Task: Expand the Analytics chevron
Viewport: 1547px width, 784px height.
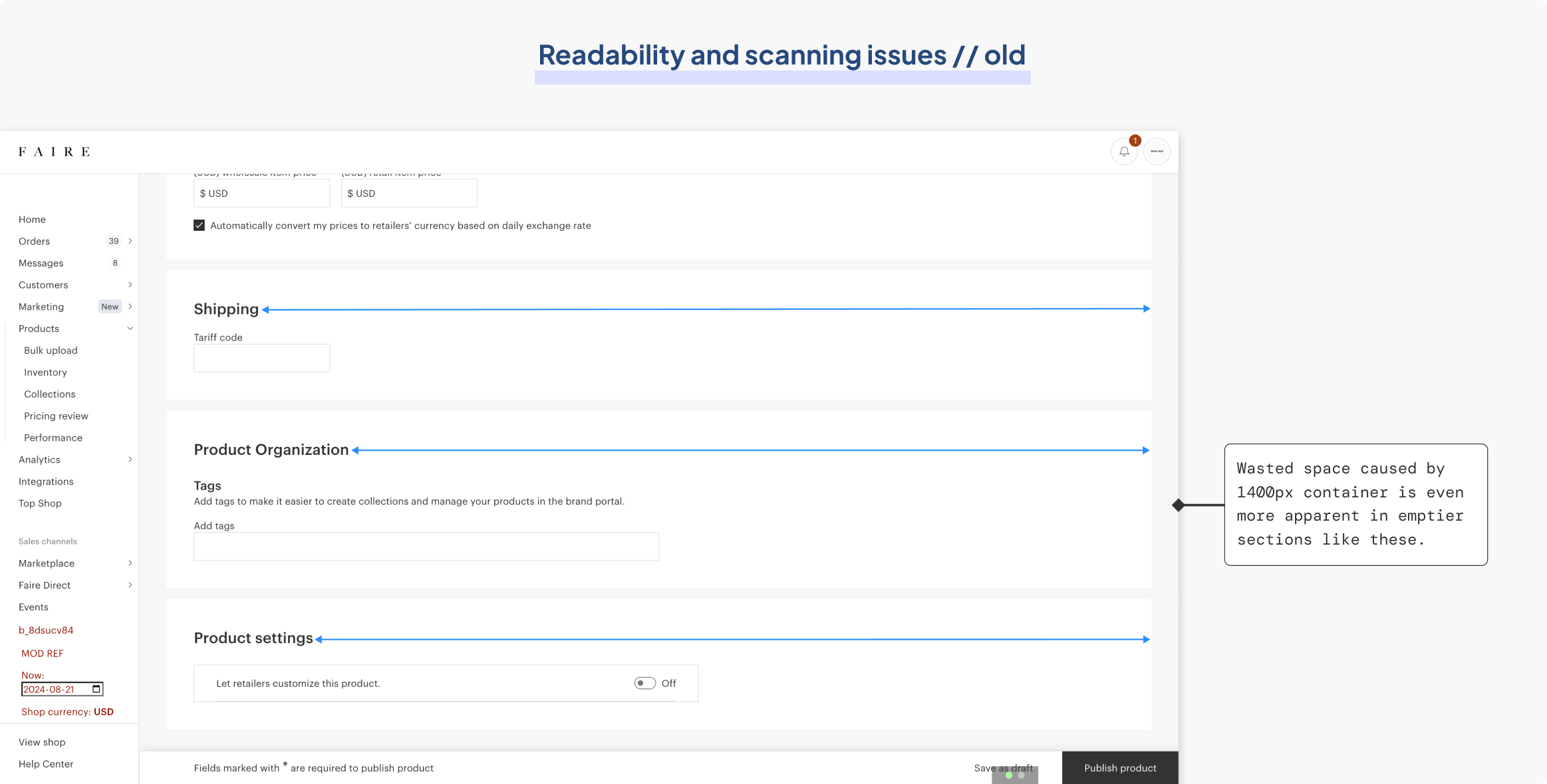Action: point(130,459)
